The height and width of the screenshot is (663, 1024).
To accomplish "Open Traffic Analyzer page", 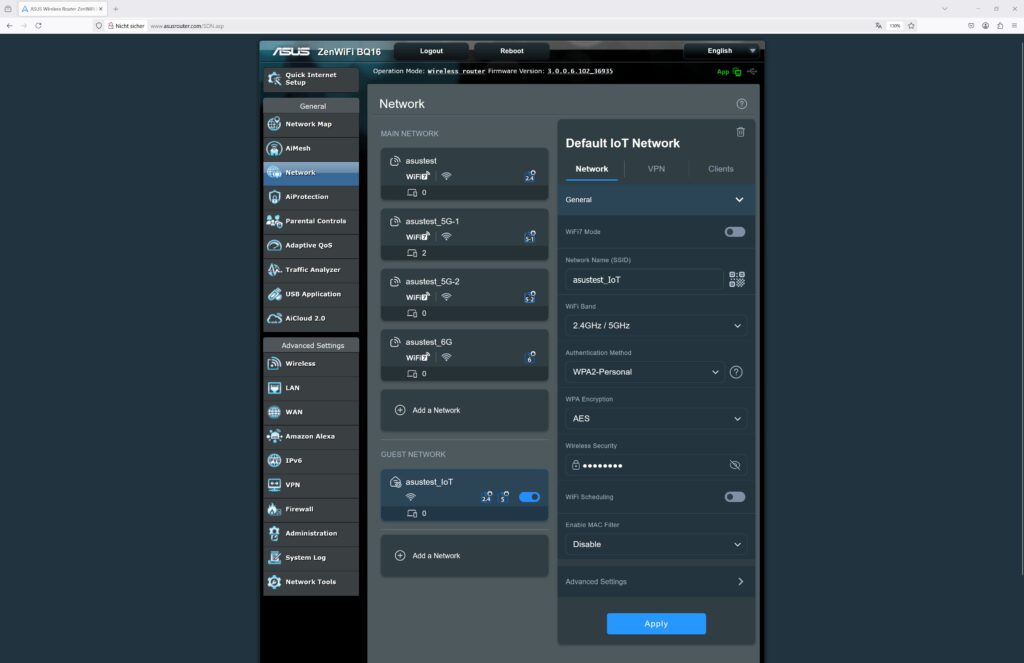I will (311, 270).
